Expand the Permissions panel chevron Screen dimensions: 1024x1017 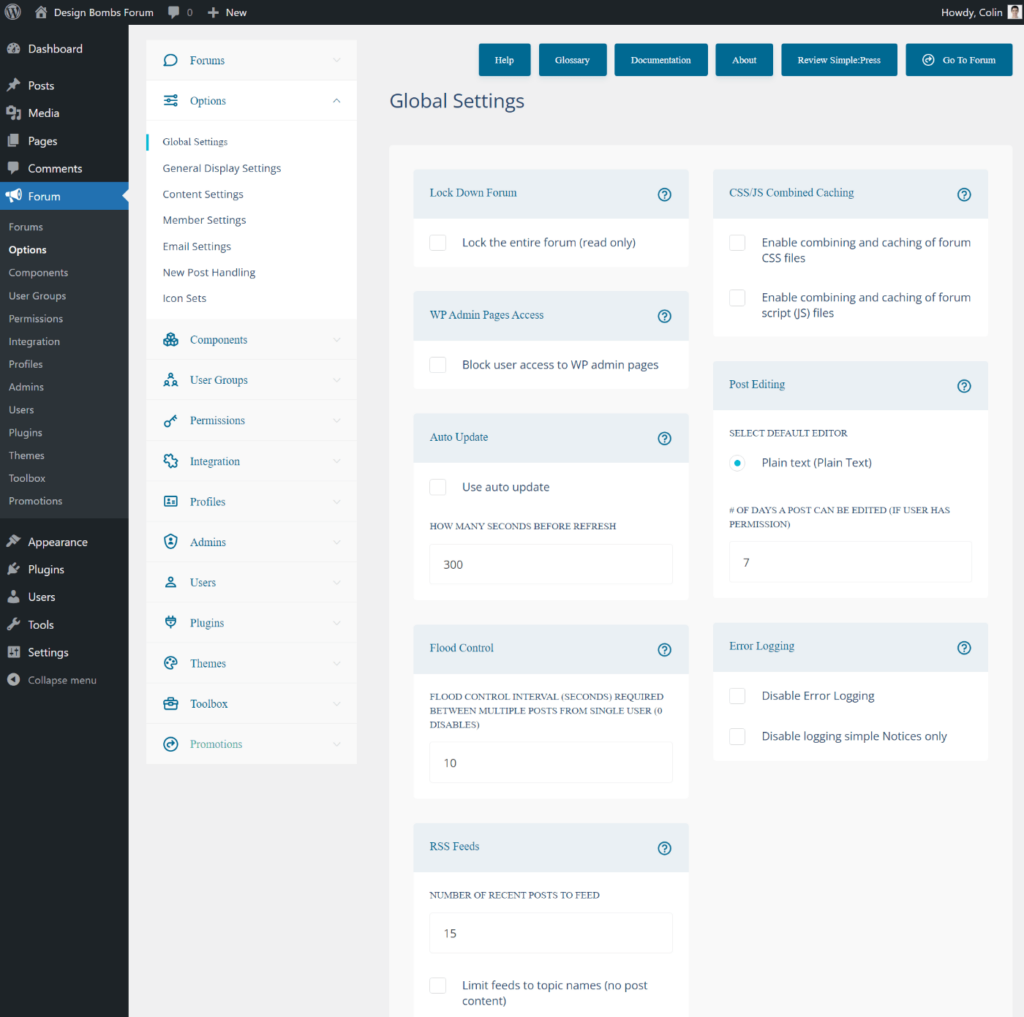[336, 421]
